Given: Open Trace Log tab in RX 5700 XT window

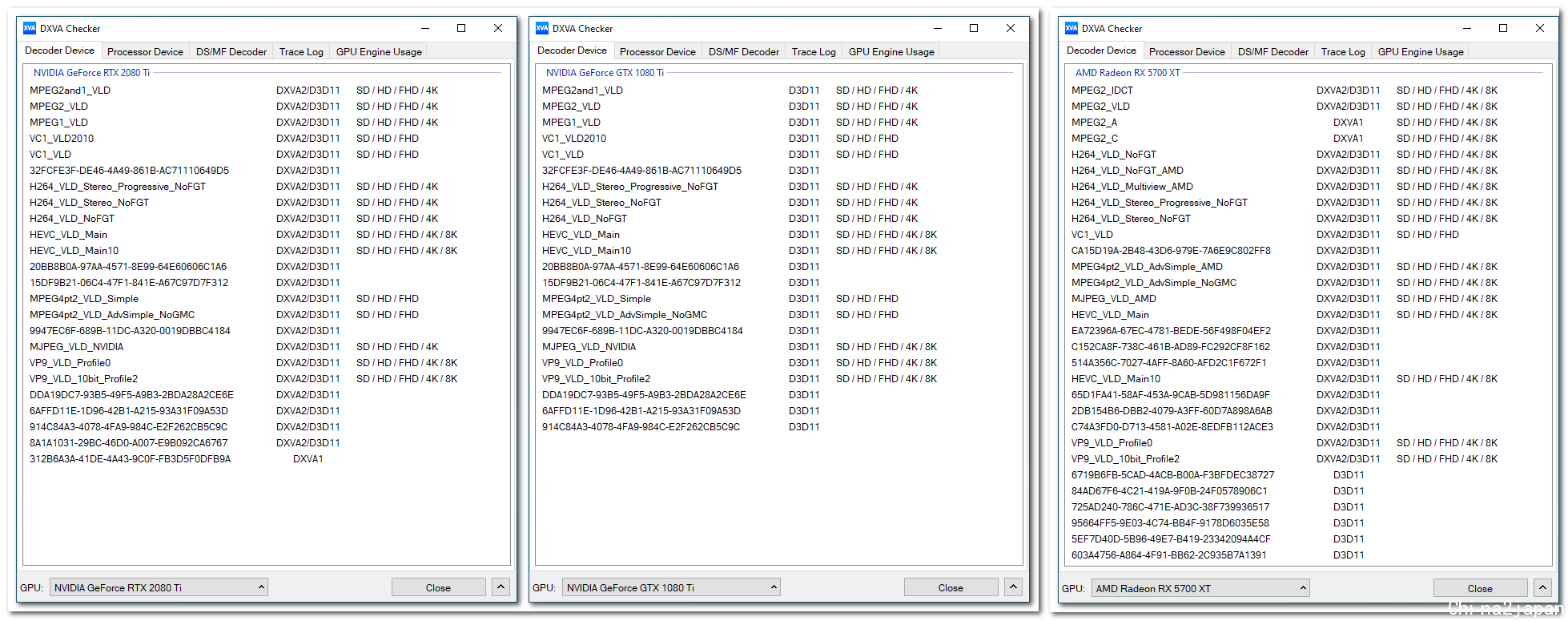Looking at the screenshot, I should coord(1343,51).
